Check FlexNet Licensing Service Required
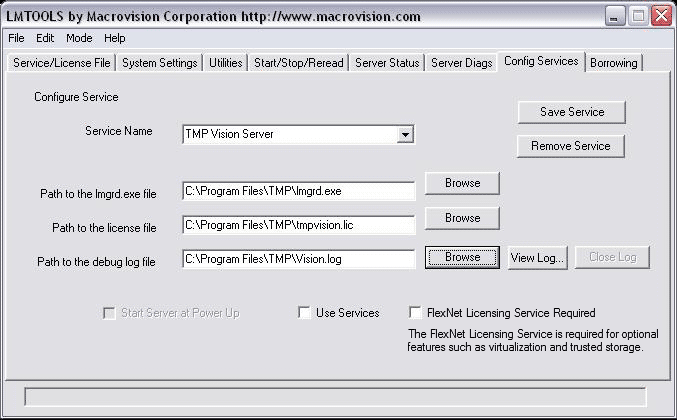 (x=416, y=313)
